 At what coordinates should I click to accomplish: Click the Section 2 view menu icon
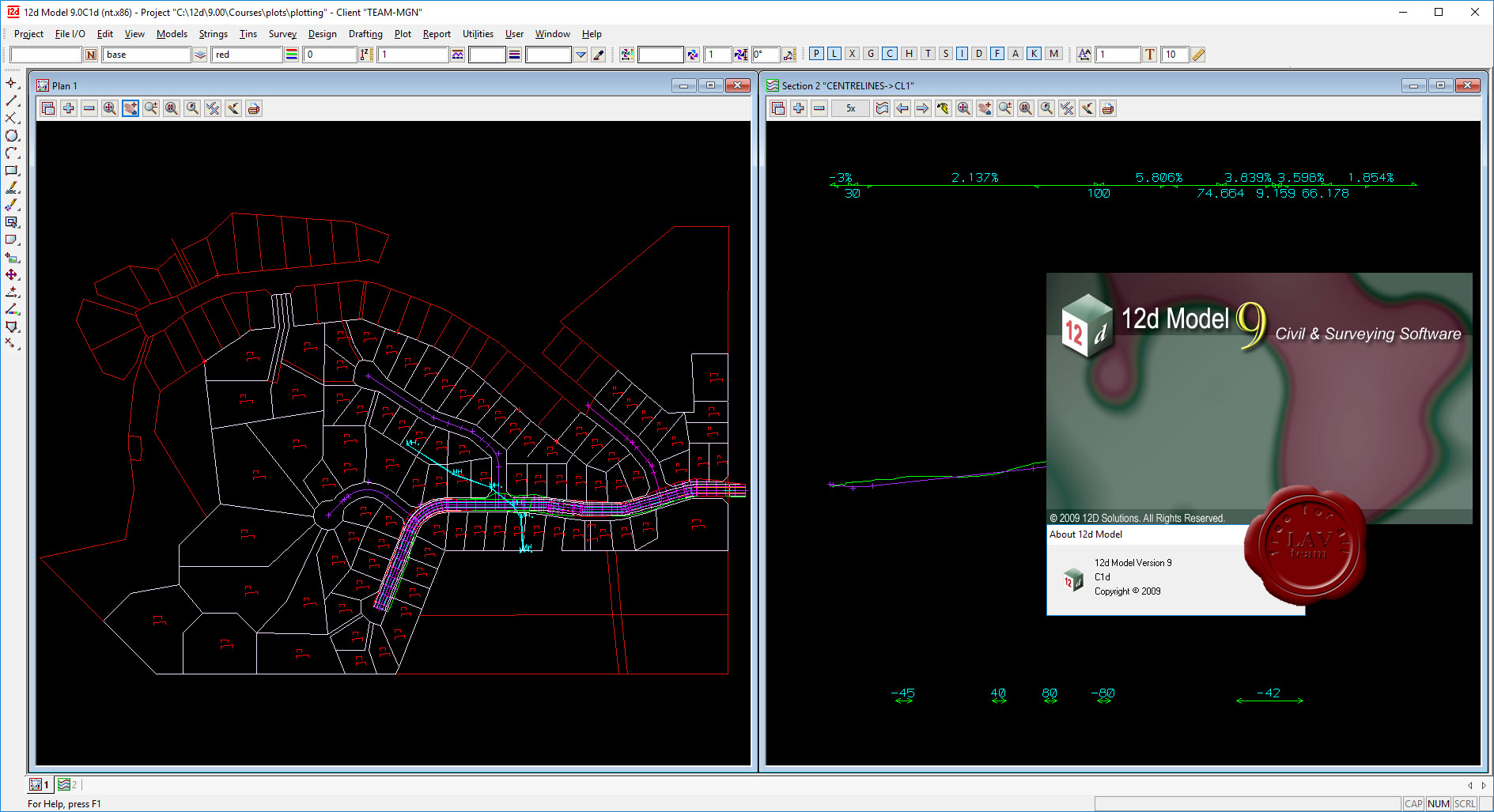(x=778, y=108)
